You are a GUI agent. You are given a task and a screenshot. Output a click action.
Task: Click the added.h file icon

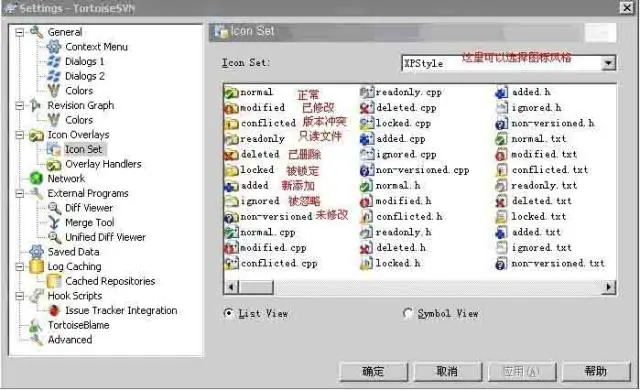502,93
